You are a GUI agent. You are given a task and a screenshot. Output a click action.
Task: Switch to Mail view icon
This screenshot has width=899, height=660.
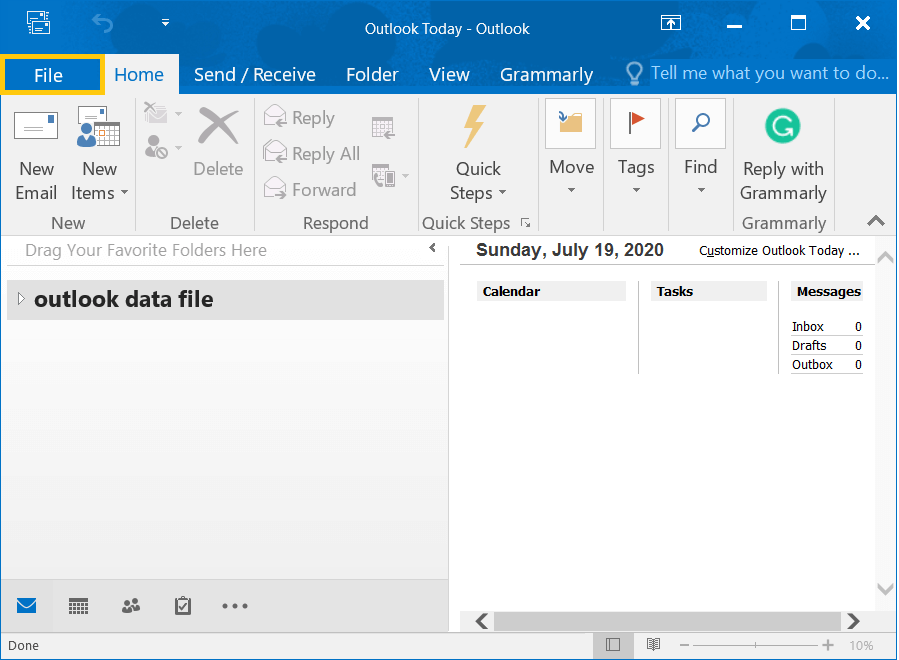coord(26,606)
